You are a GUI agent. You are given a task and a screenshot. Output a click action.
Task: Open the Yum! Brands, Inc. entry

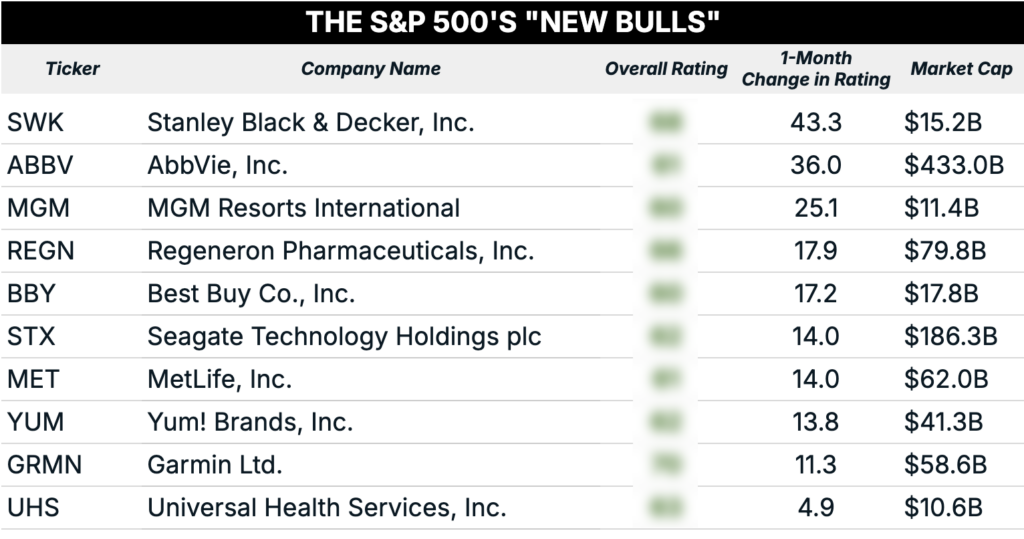[x=250, y=422]
